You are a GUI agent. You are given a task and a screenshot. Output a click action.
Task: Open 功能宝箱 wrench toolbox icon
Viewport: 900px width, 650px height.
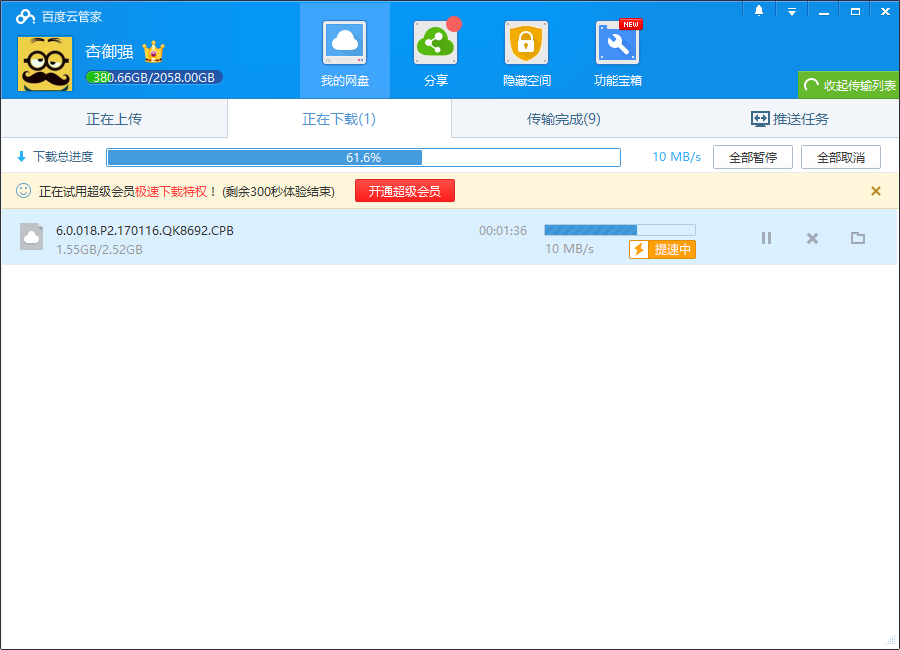point(618,44)
